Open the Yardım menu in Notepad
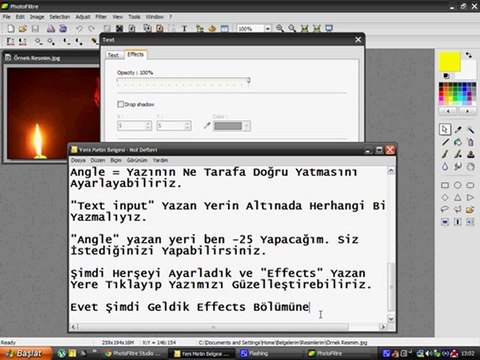 (x=160, y=160)
